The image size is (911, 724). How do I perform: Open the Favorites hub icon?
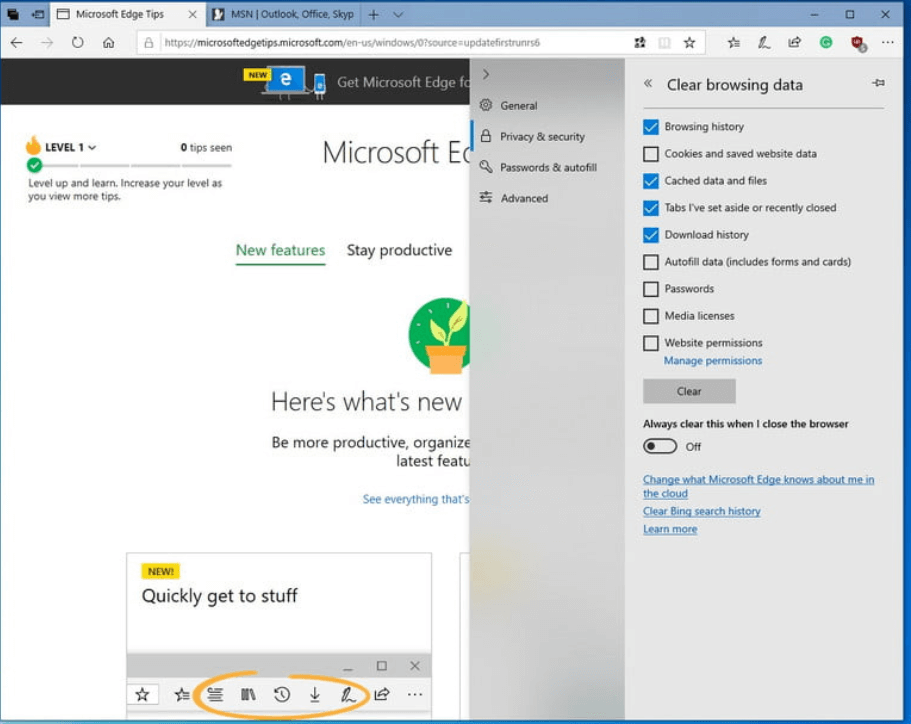[734, 42]
